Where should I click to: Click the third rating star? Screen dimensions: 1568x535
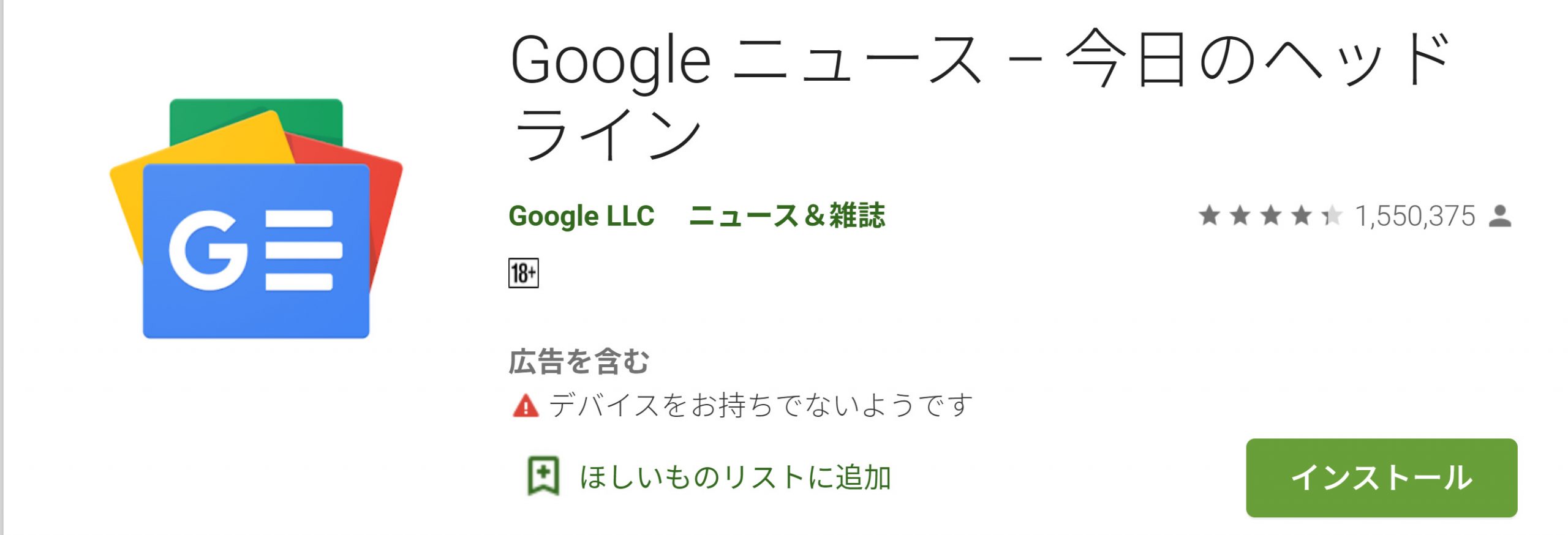coord(1270,215)
